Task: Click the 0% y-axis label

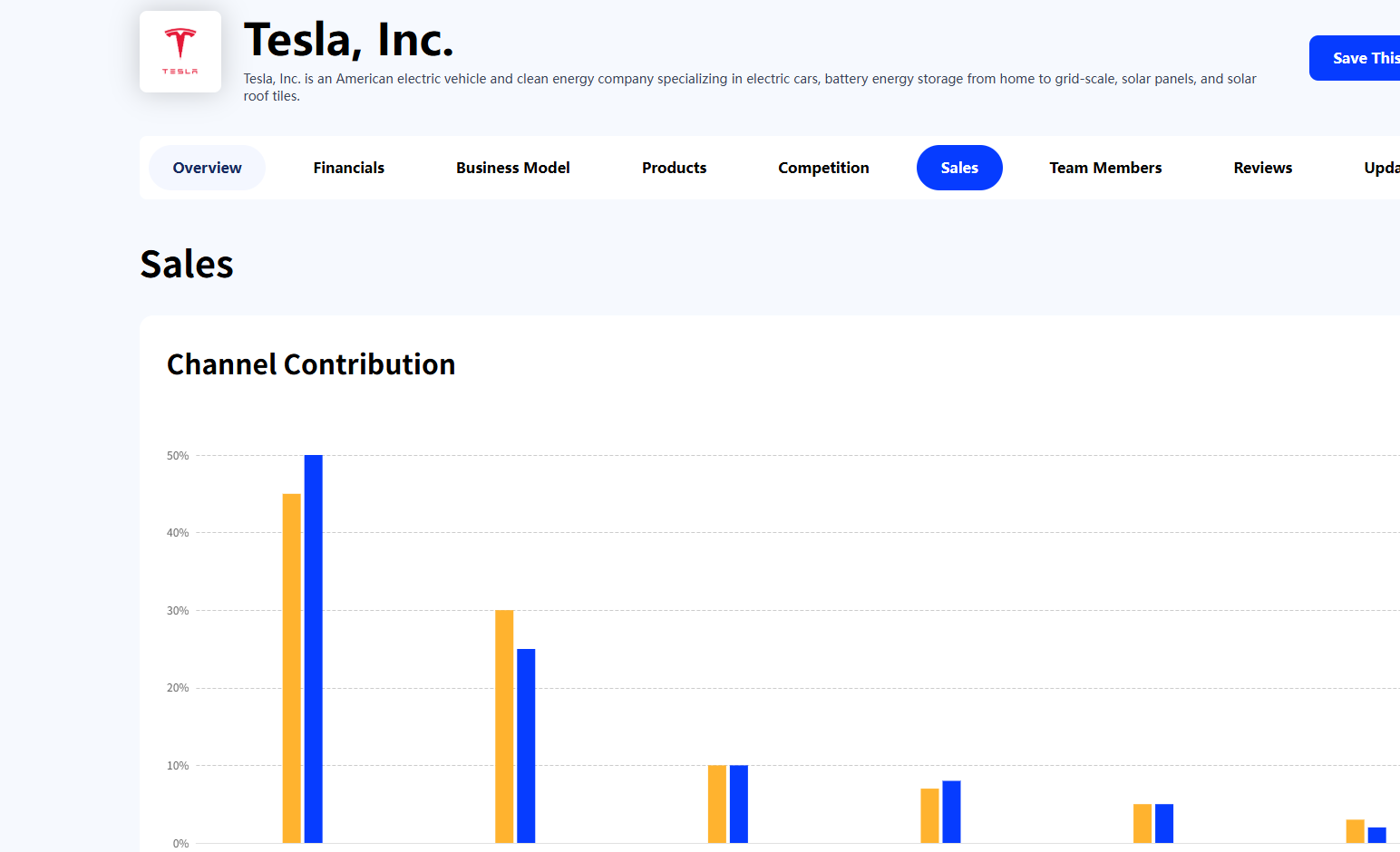Action: tap(180, 844)
